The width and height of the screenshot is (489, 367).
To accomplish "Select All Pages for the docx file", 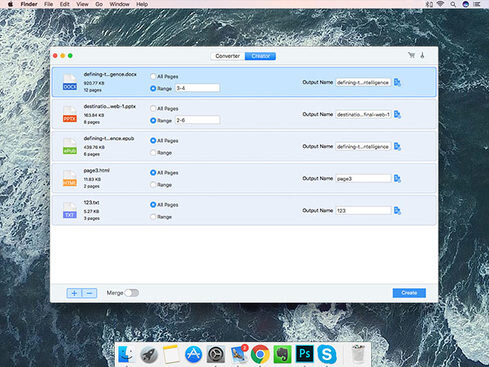I will [153, 76].
